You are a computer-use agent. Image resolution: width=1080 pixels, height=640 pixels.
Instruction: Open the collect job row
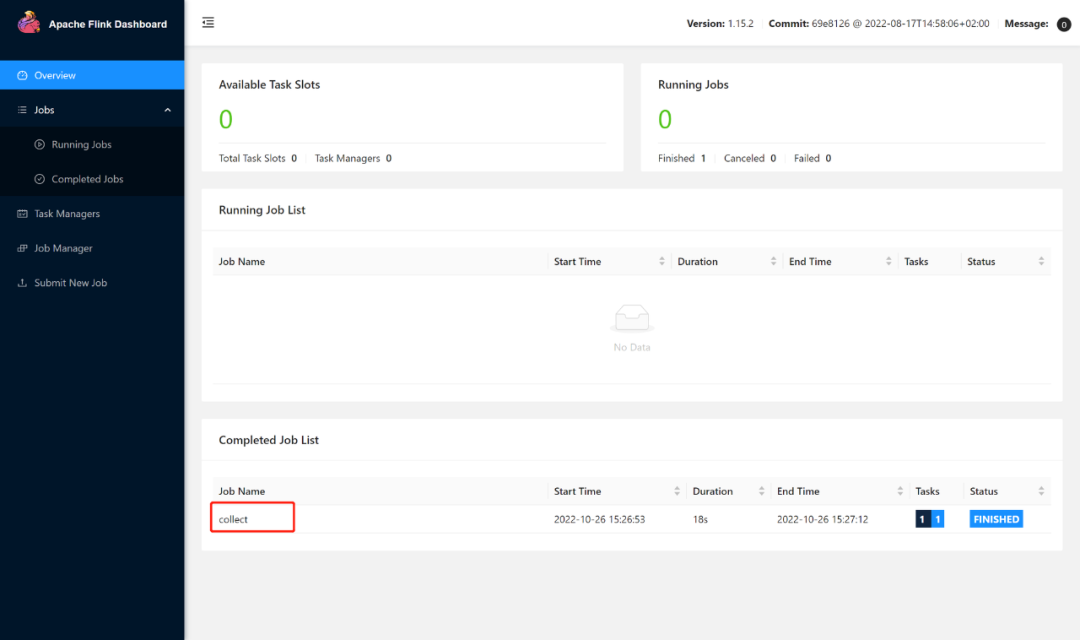pos(632,519)
